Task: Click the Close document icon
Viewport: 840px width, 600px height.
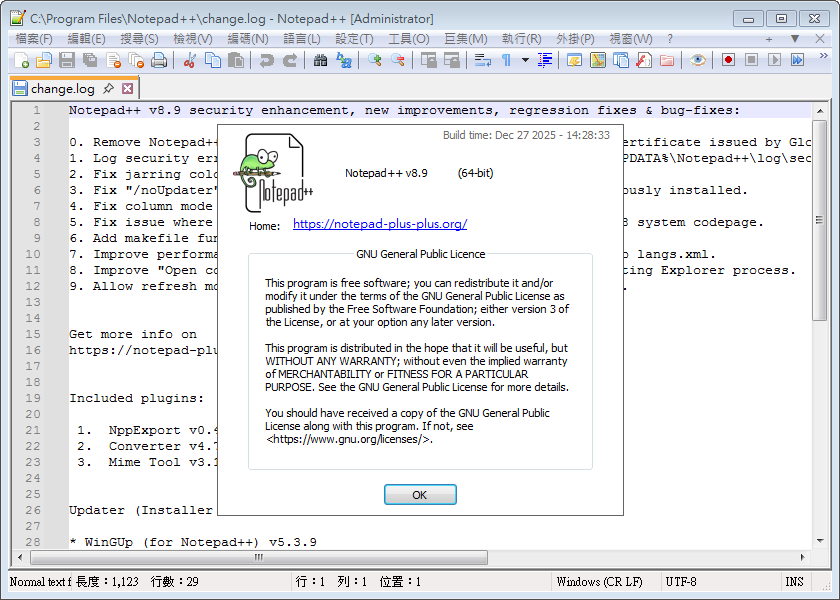Action: click(114, 60)
